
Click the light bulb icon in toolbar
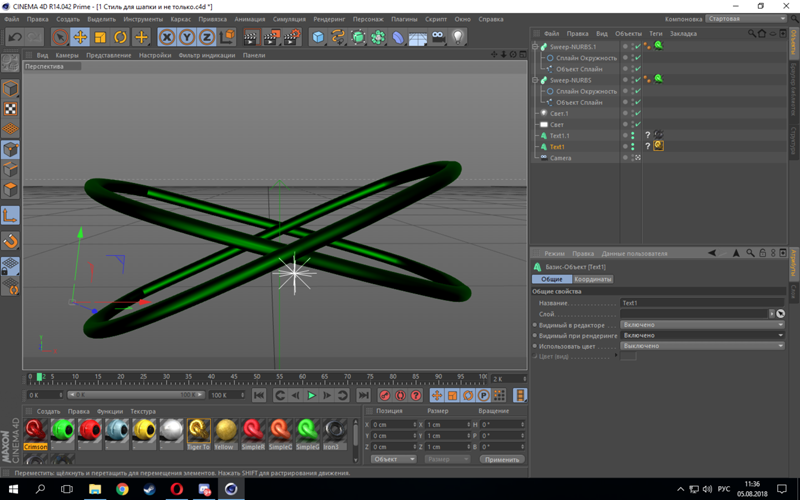click(x=458, y=37)
